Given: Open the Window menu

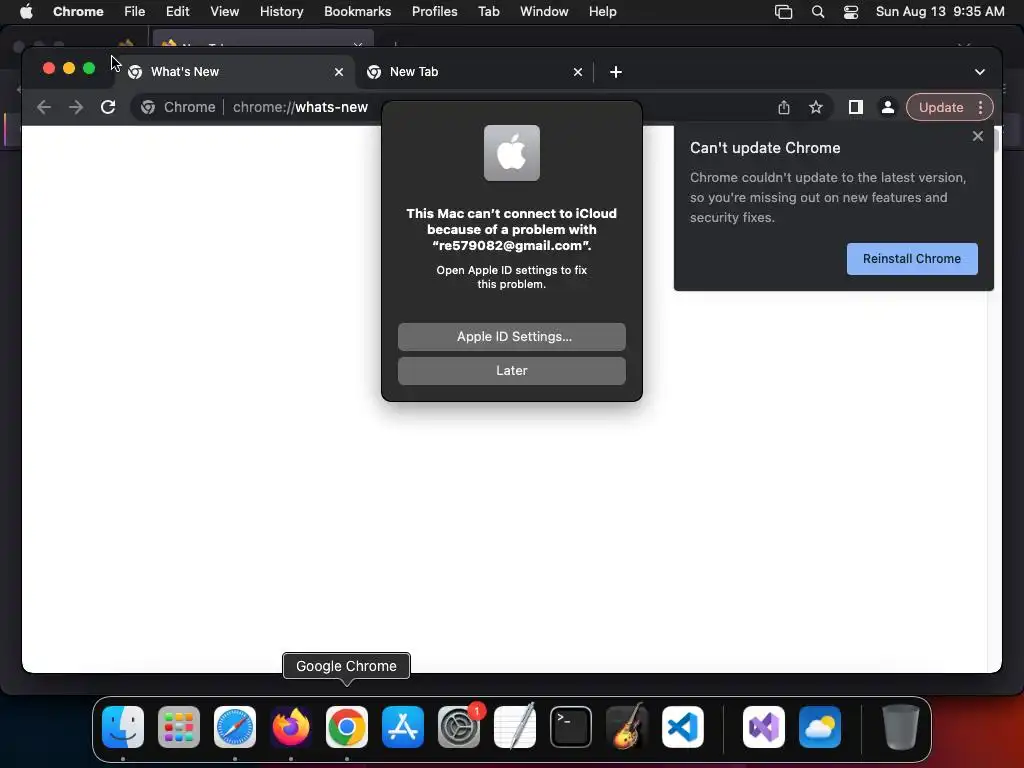Looking at the screenshot, I should click(544, 12).
